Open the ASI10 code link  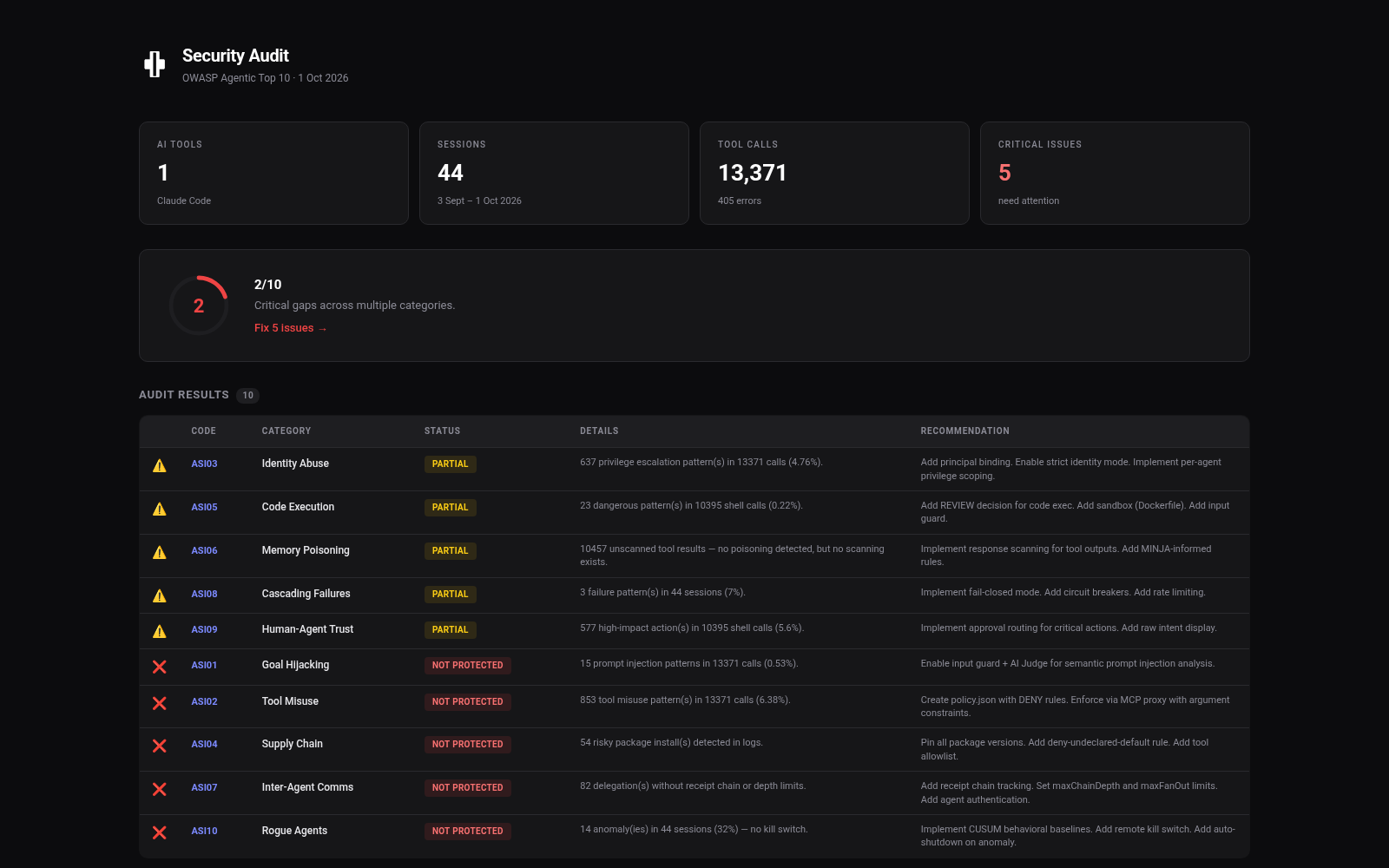(204, 831)
